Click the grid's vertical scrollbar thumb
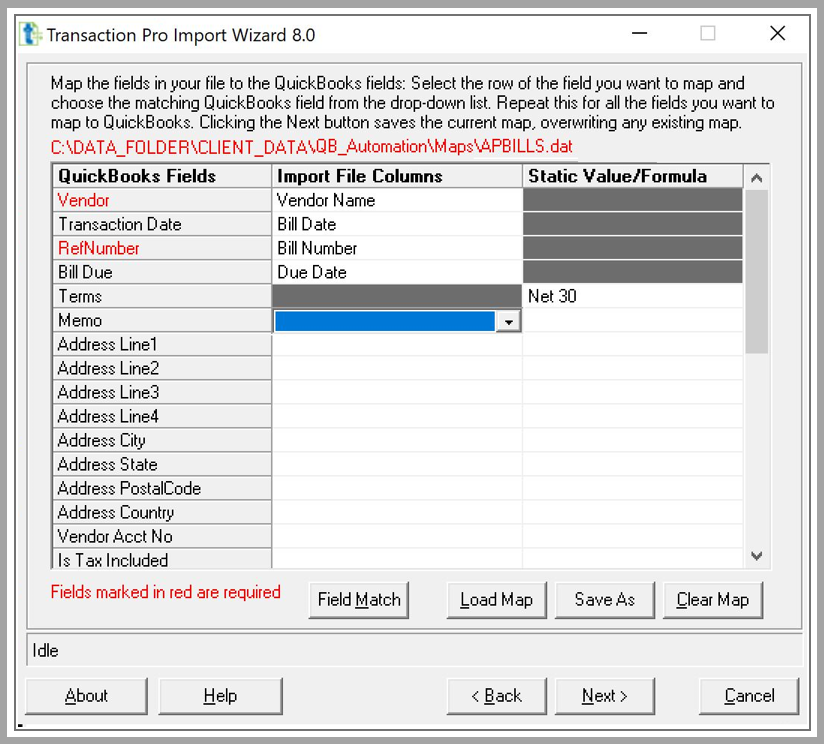 point(757,272)
